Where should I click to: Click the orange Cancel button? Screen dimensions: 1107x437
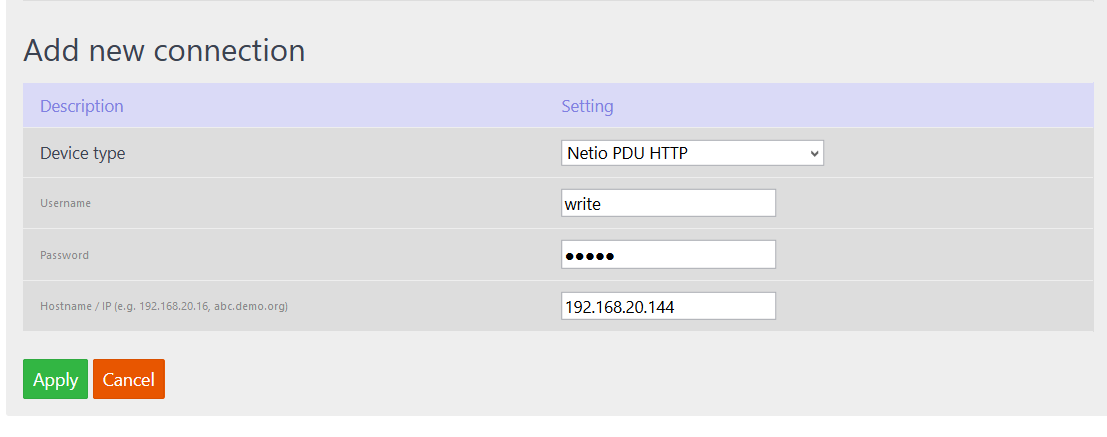[128, 379]
